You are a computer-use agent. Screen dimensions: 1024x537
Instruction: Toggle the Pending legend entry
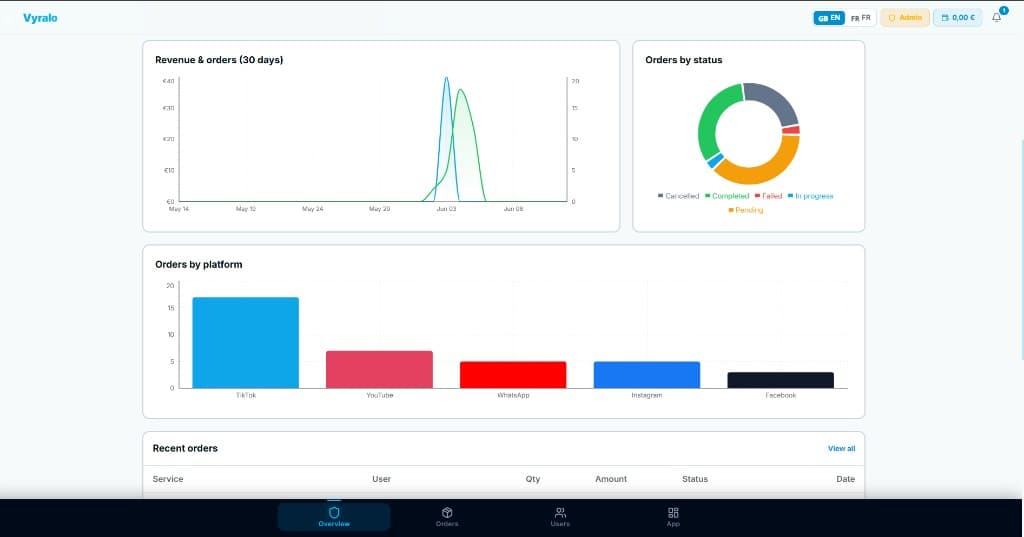pyautogui.click(x=746, y=210)
